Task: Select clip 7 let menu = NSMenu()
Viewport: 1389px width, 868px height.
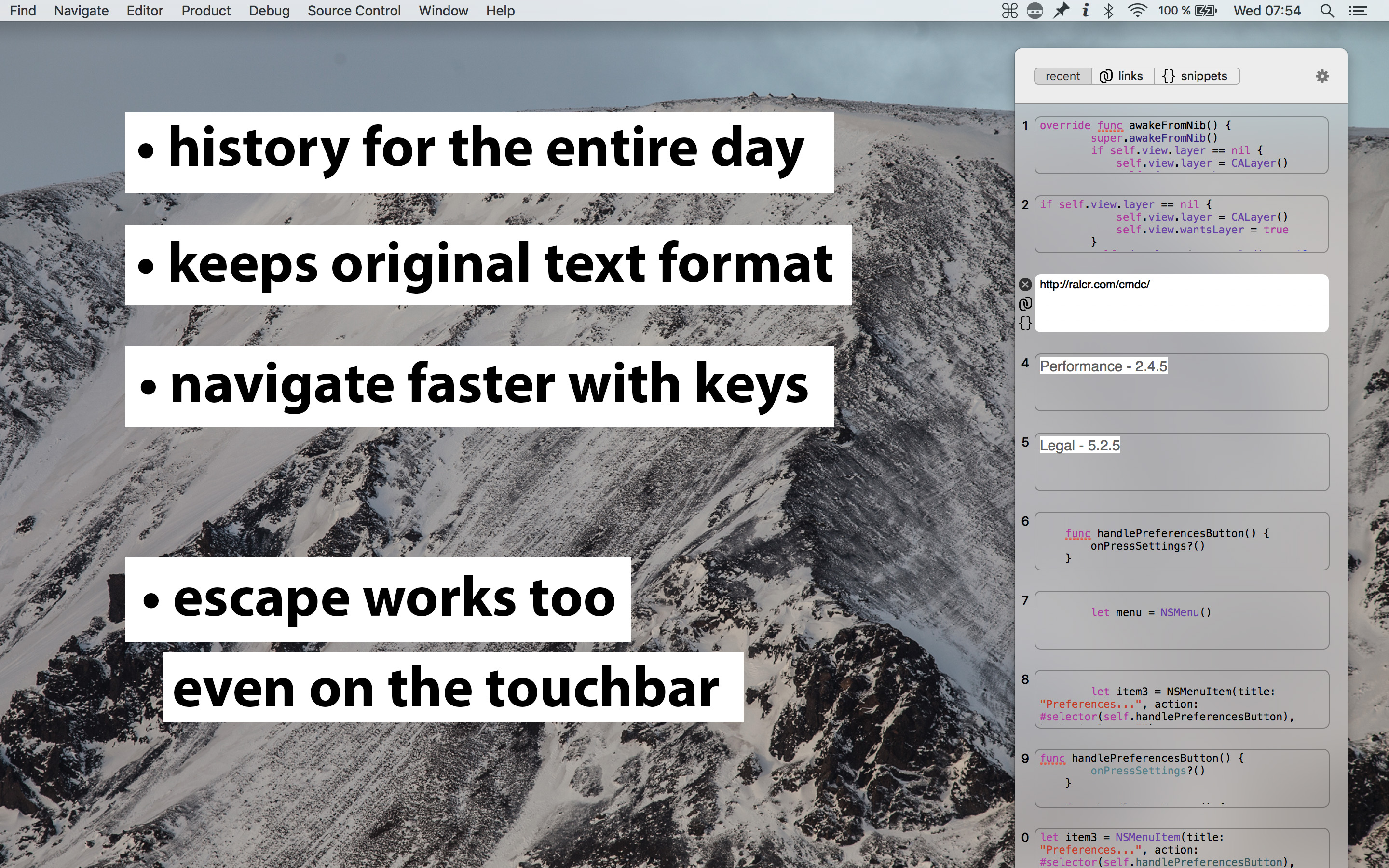Action: click(x=1181, y=620)
